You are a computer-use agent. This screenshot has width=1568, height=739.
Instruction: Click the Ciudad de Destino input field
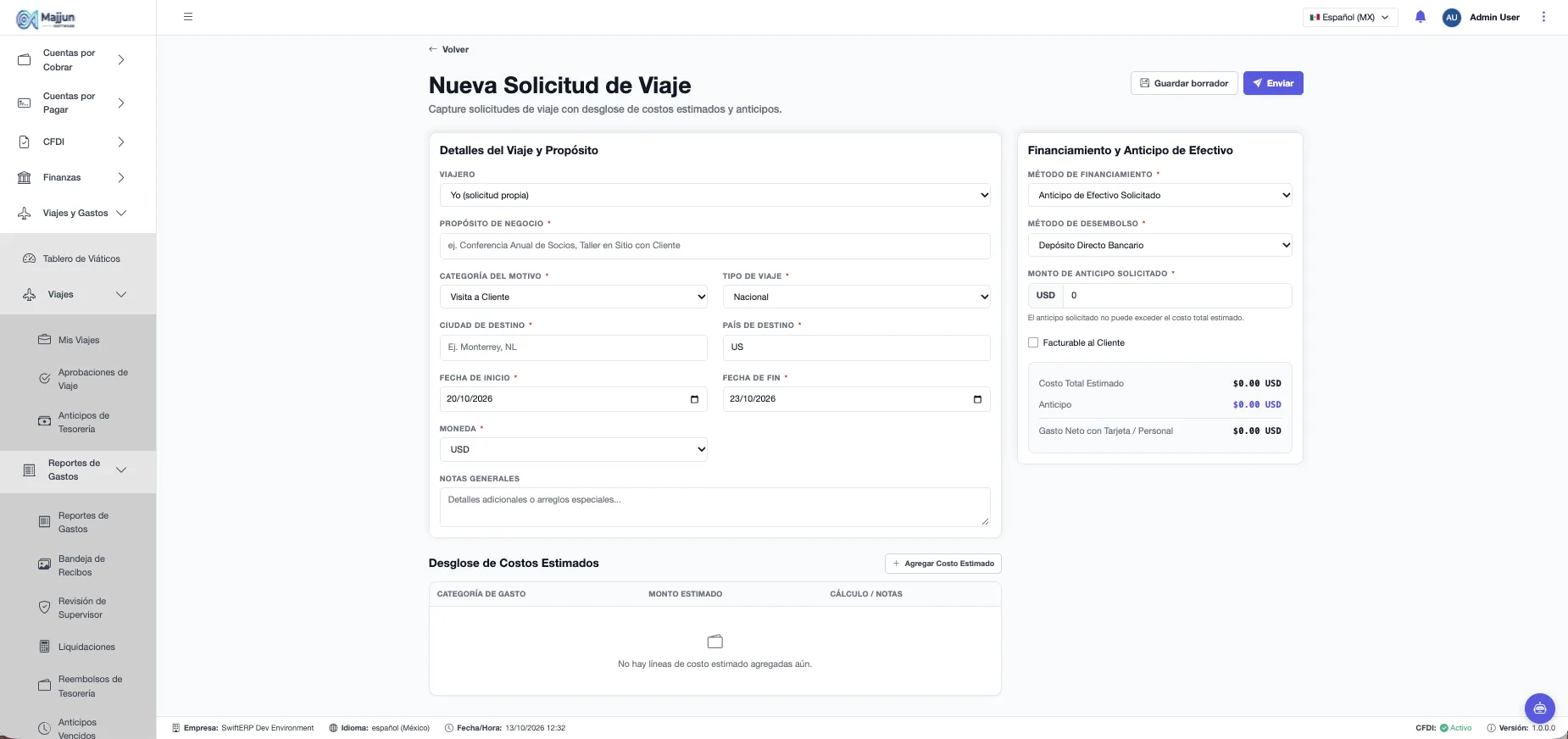pyautogui.click(x=573, y=347)
